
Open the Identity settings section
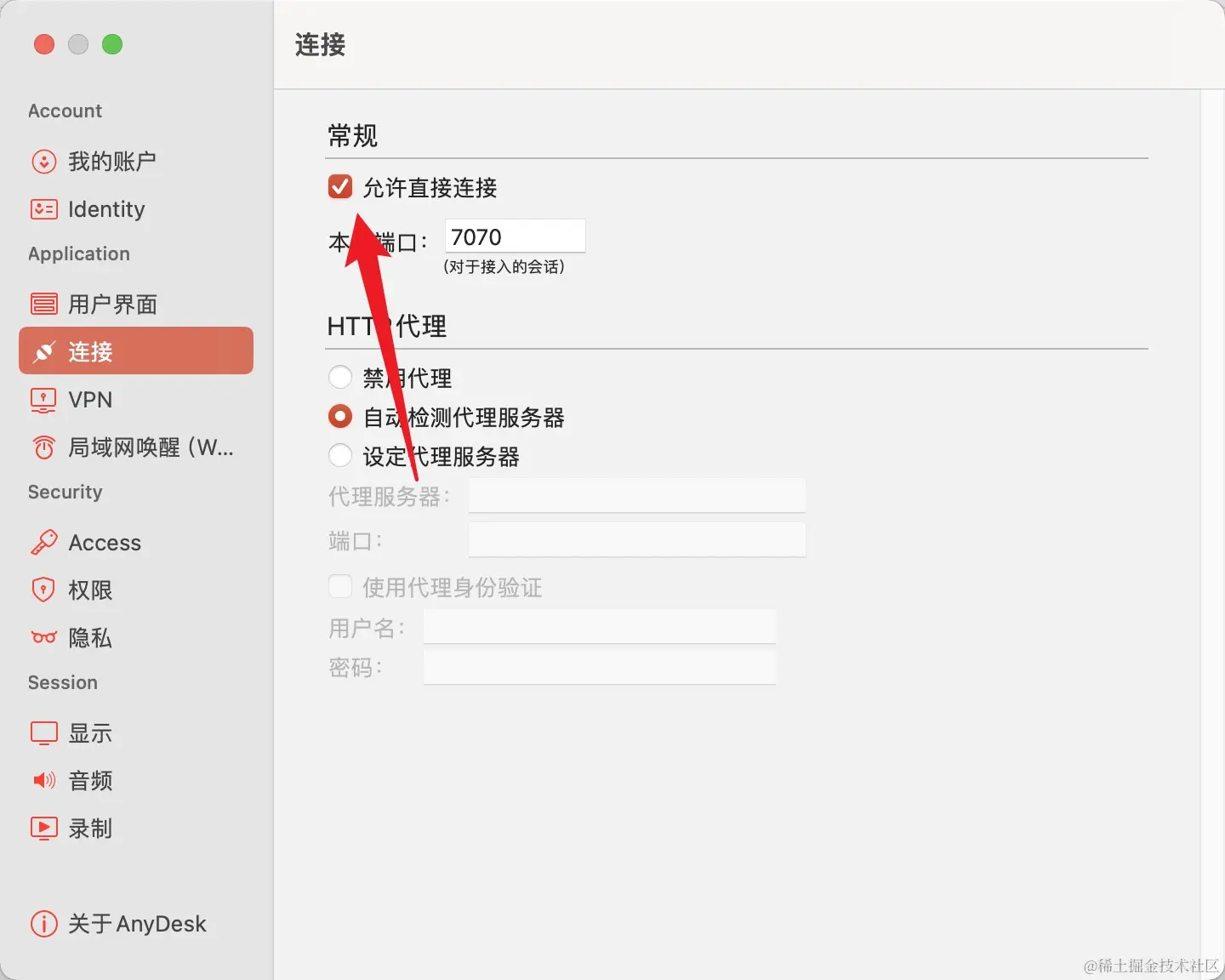point(136,209)
